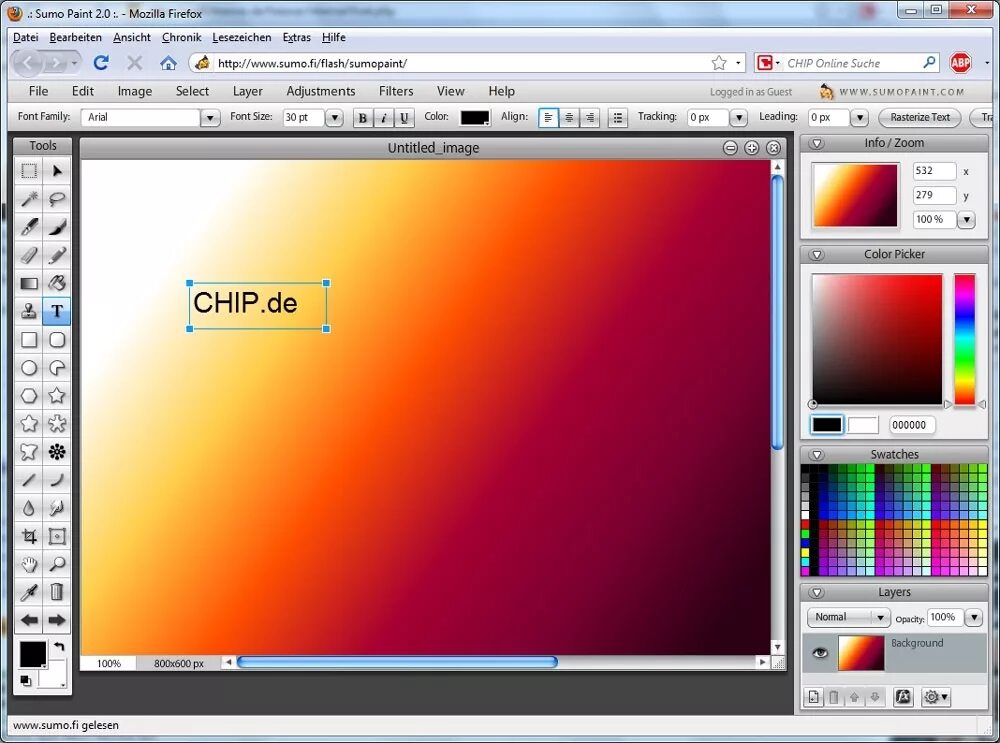Activate the Text tool
Viewport: 1000px width, 743px height.
pyautogui.click(x=57, y=311)
